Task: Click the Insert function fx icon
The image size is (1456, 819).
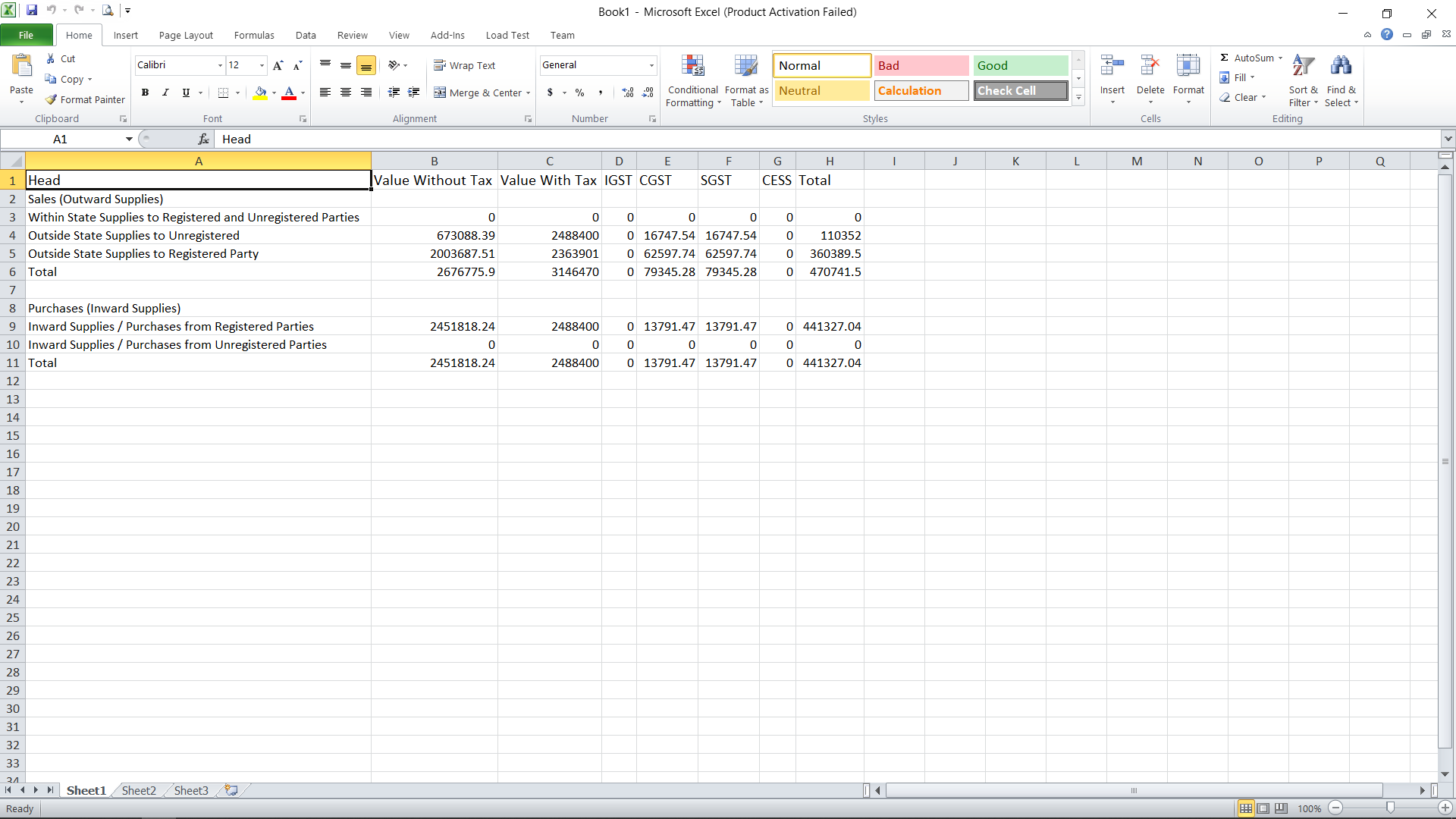Action: [203, 139]
